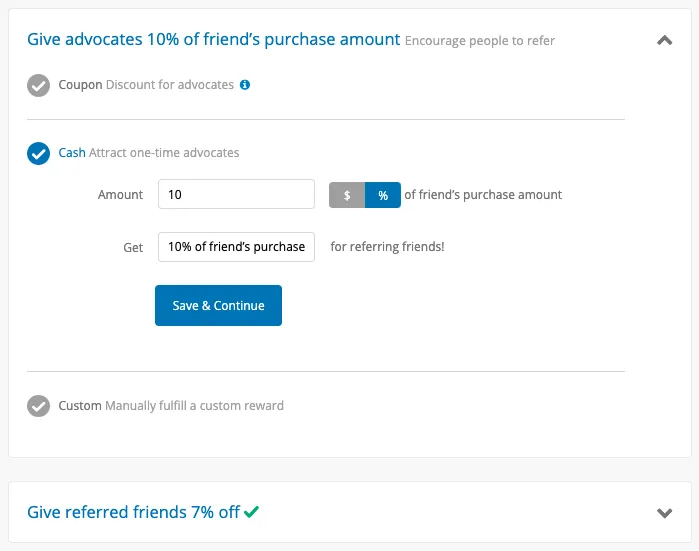The height and width of the screenshot is (551, 699).
Task: Collapse the advocates reward section chevron
Action: 664,41
